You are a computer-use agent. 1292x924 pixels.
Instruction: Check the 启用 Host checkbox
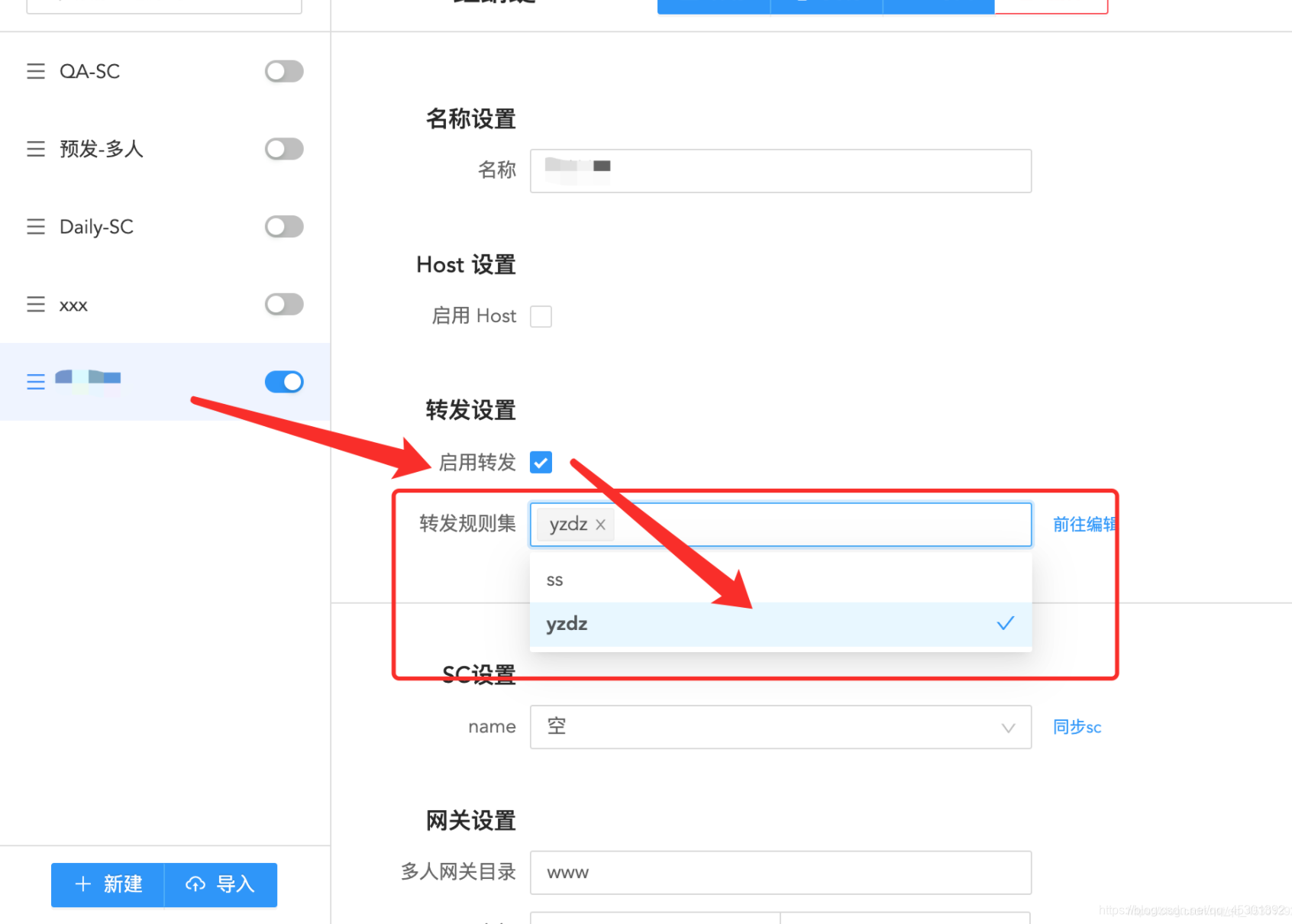coord(541,316)
